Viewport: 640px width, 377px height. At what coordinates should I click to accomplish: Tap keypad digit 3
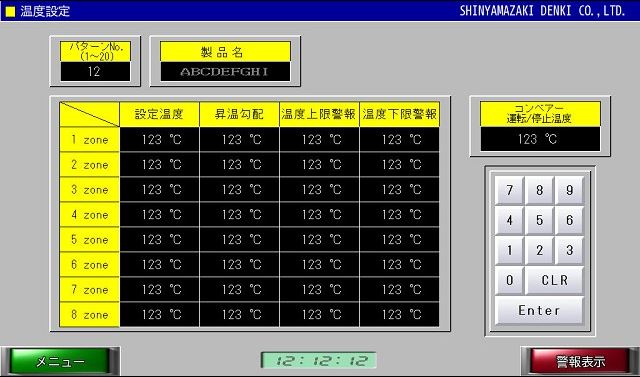coord(569,250)
